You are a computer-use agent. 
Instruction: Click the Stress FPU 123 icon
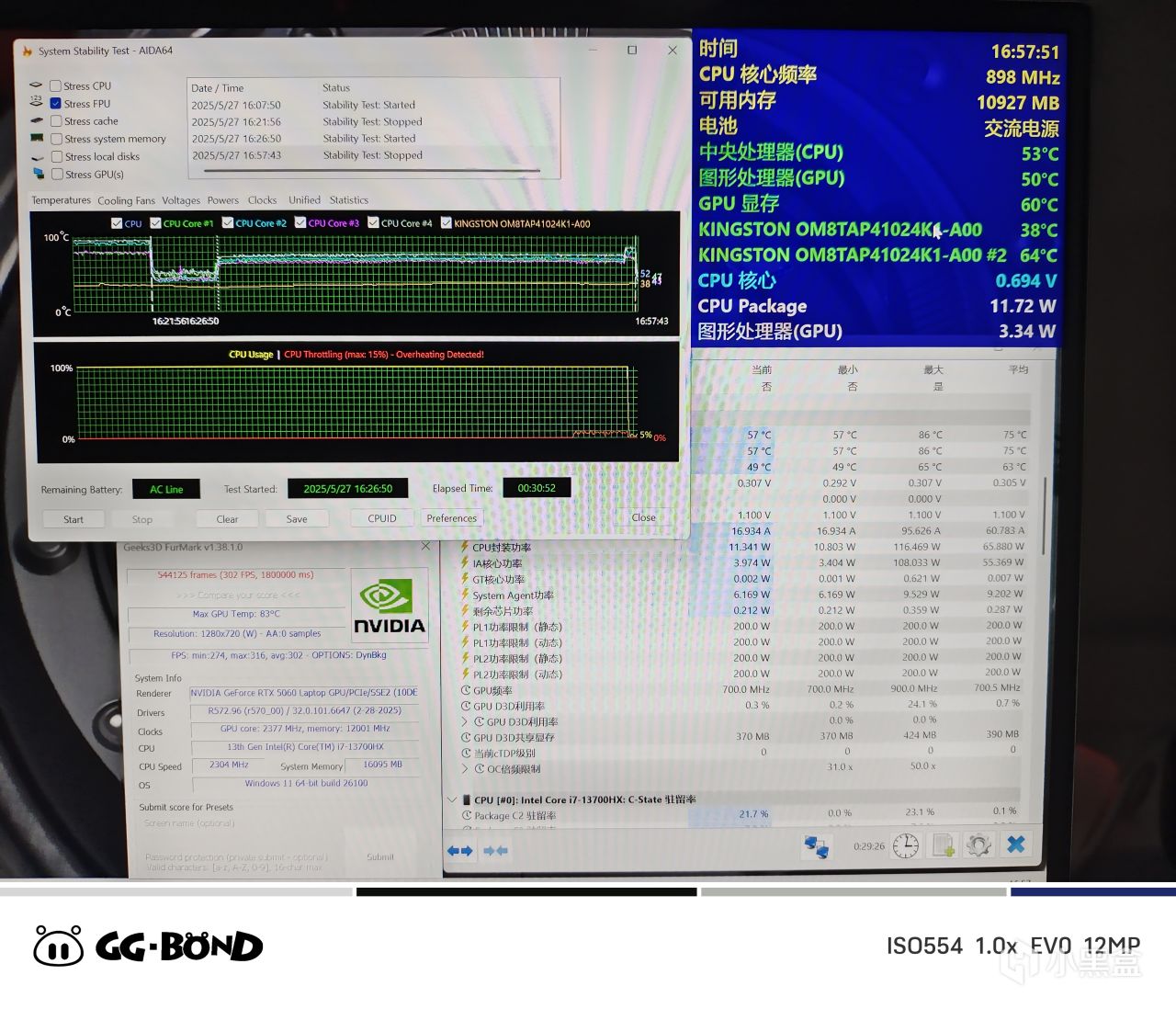(37, 103)
